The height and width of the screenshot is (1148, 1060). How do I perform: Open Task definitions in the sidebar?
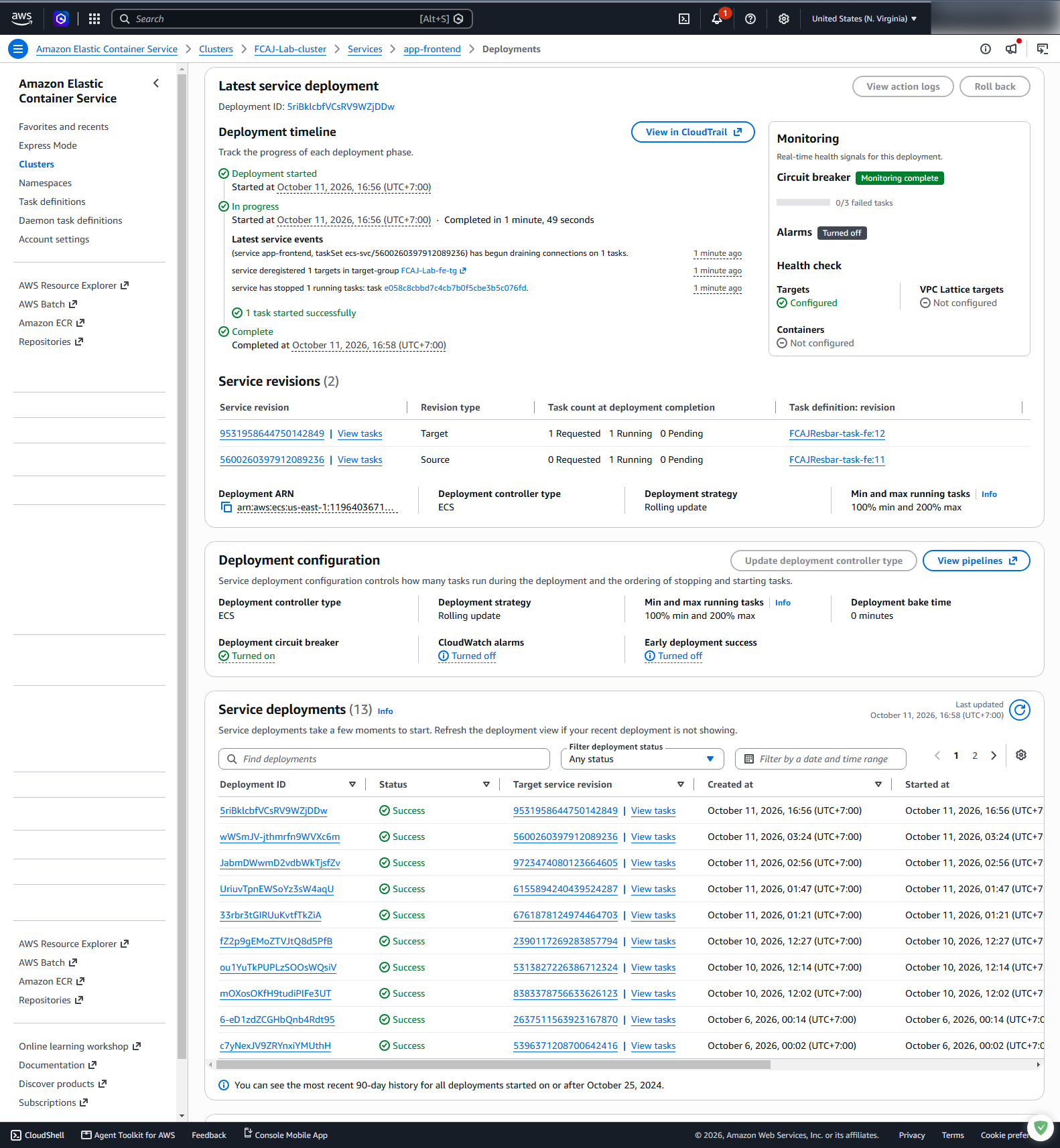tap(52, 202)
